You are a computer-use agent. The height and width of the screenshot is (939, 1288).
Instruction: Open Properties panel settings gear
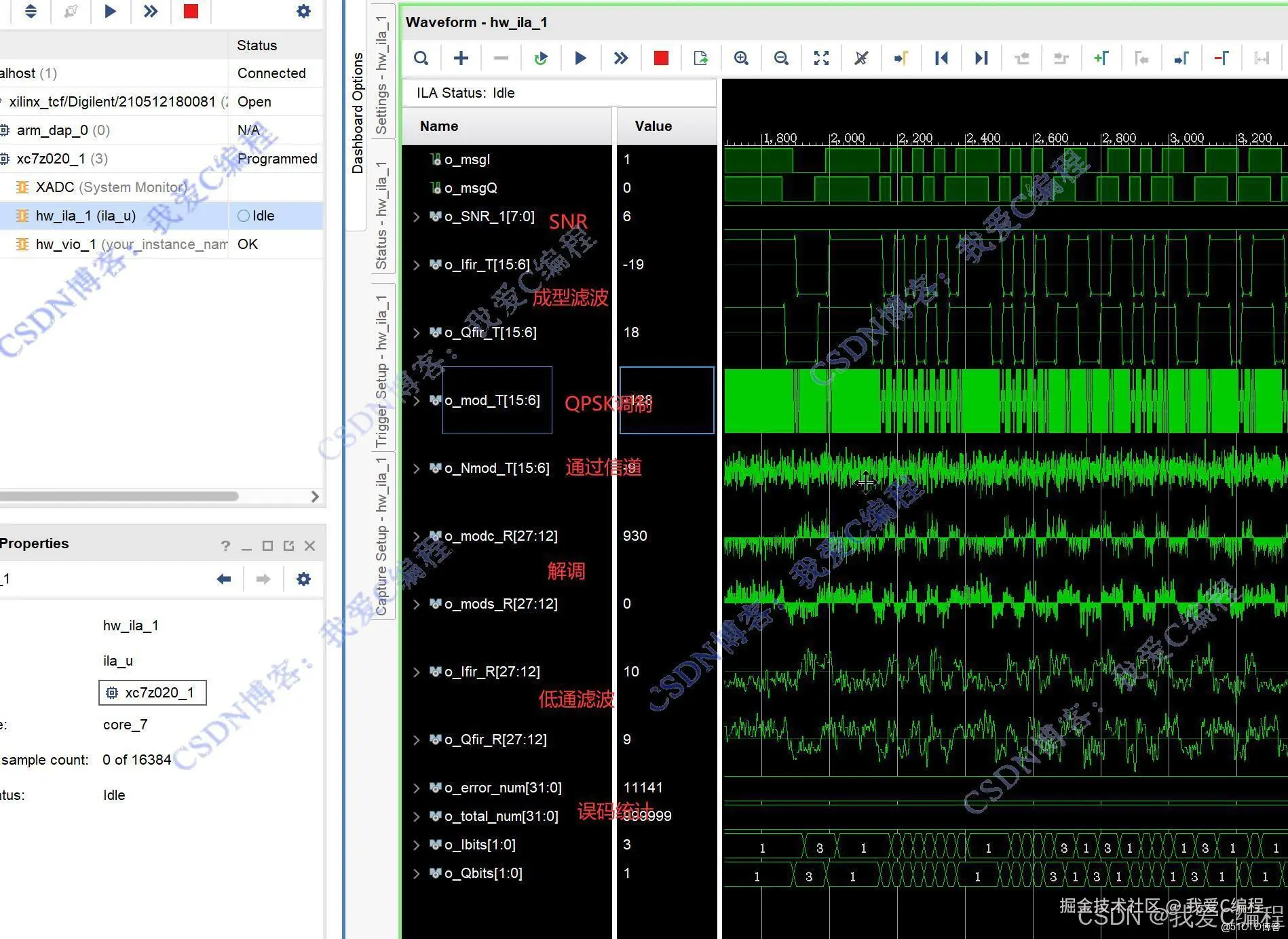(303, 579)
